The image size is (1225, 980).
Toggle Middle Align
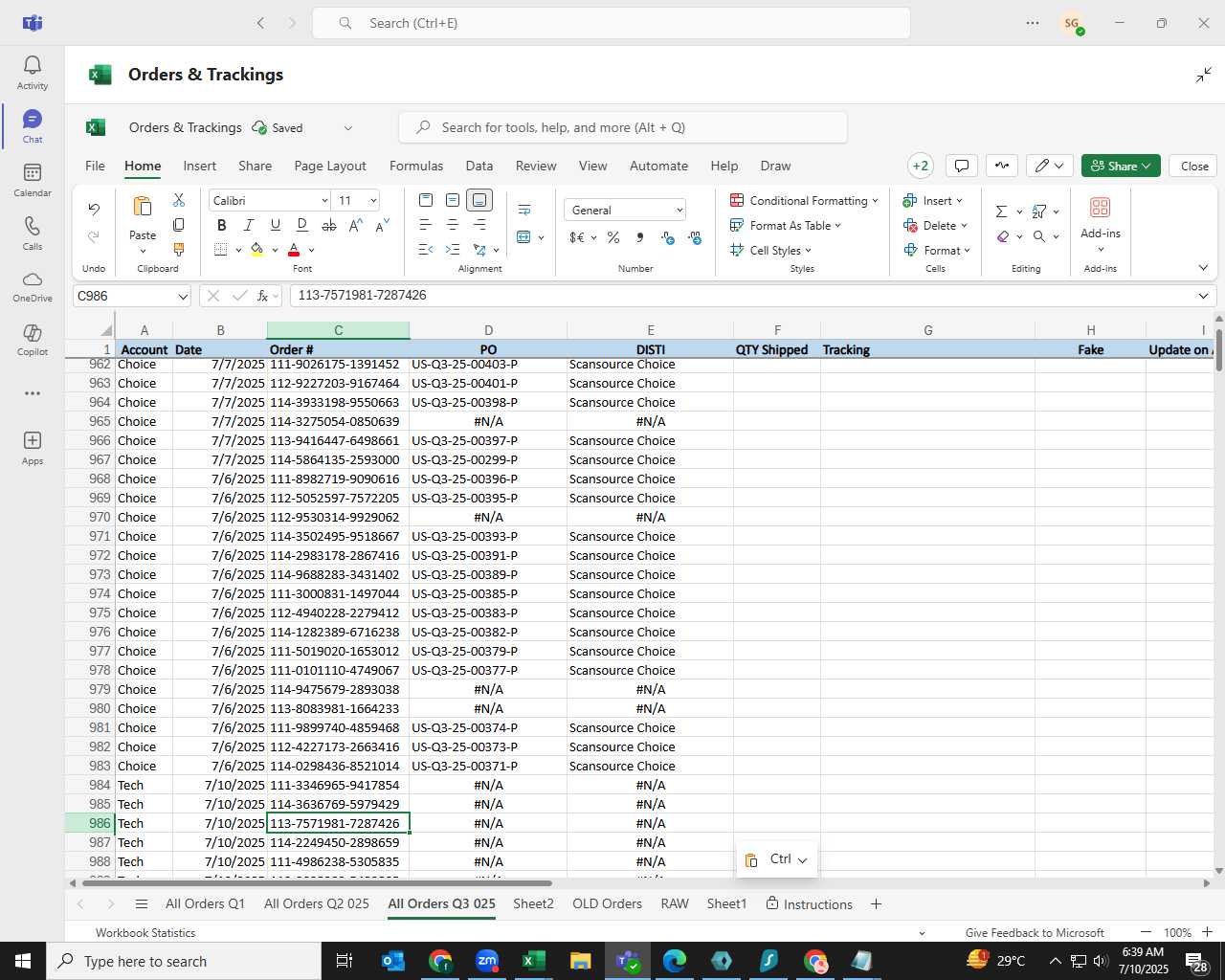point(453,200)
